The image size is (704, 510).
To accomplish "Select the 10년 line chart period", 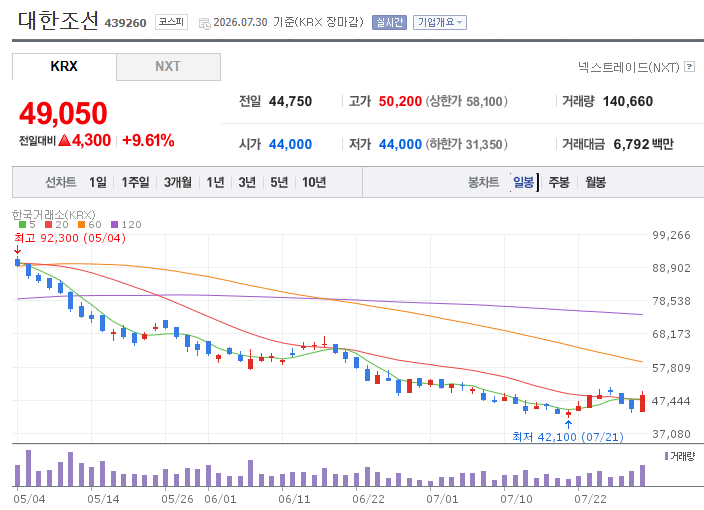I will [314, 182].
